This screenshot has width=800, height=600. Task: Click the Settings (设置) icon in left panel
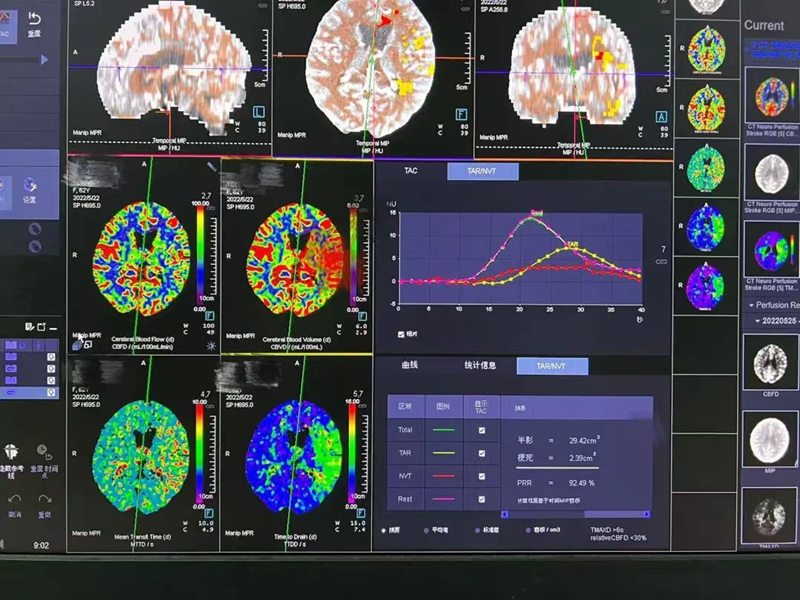click(x=30, y=186)
